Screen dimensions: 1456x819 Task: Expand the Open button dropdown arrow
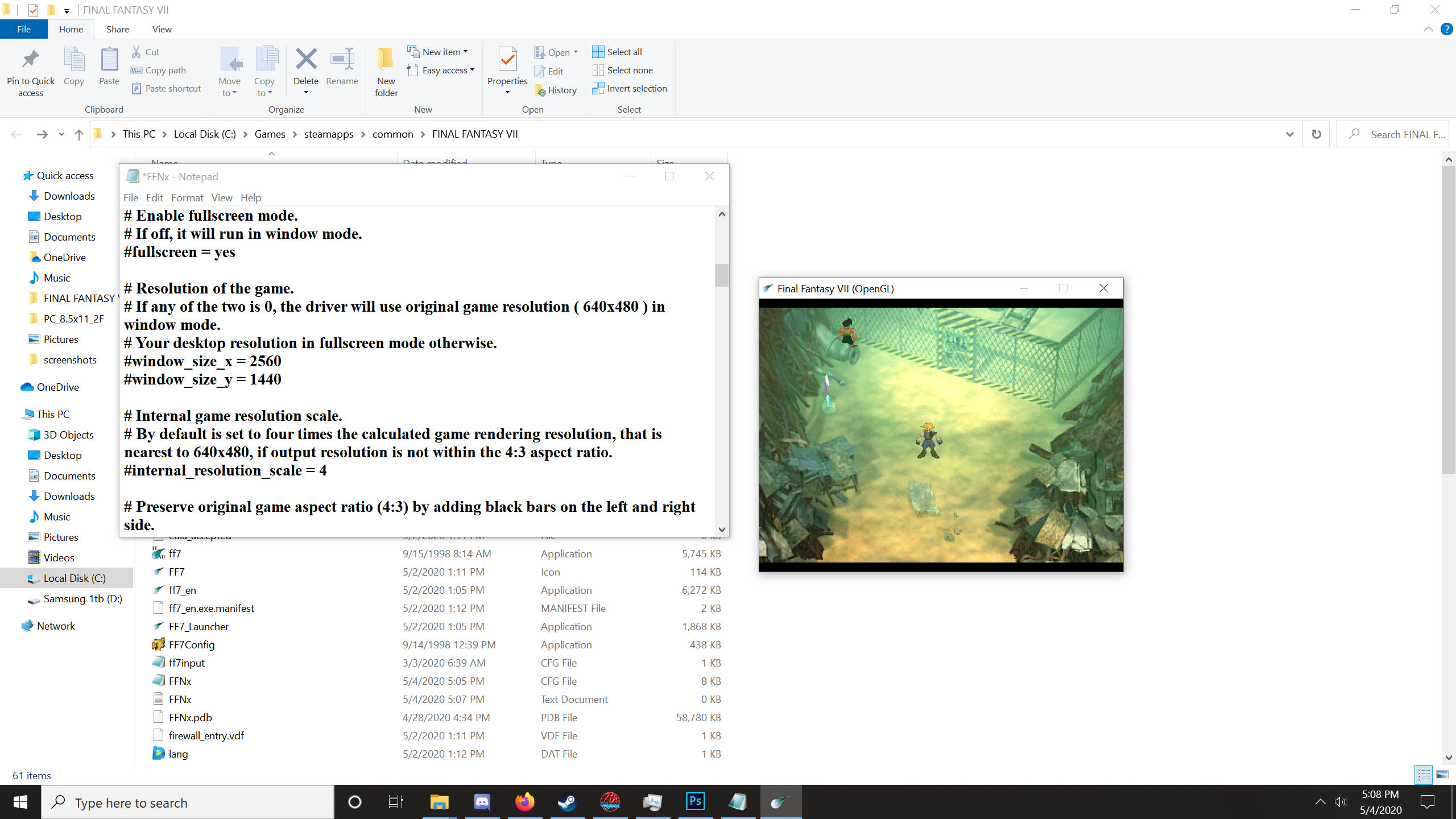tap(576, 52)
